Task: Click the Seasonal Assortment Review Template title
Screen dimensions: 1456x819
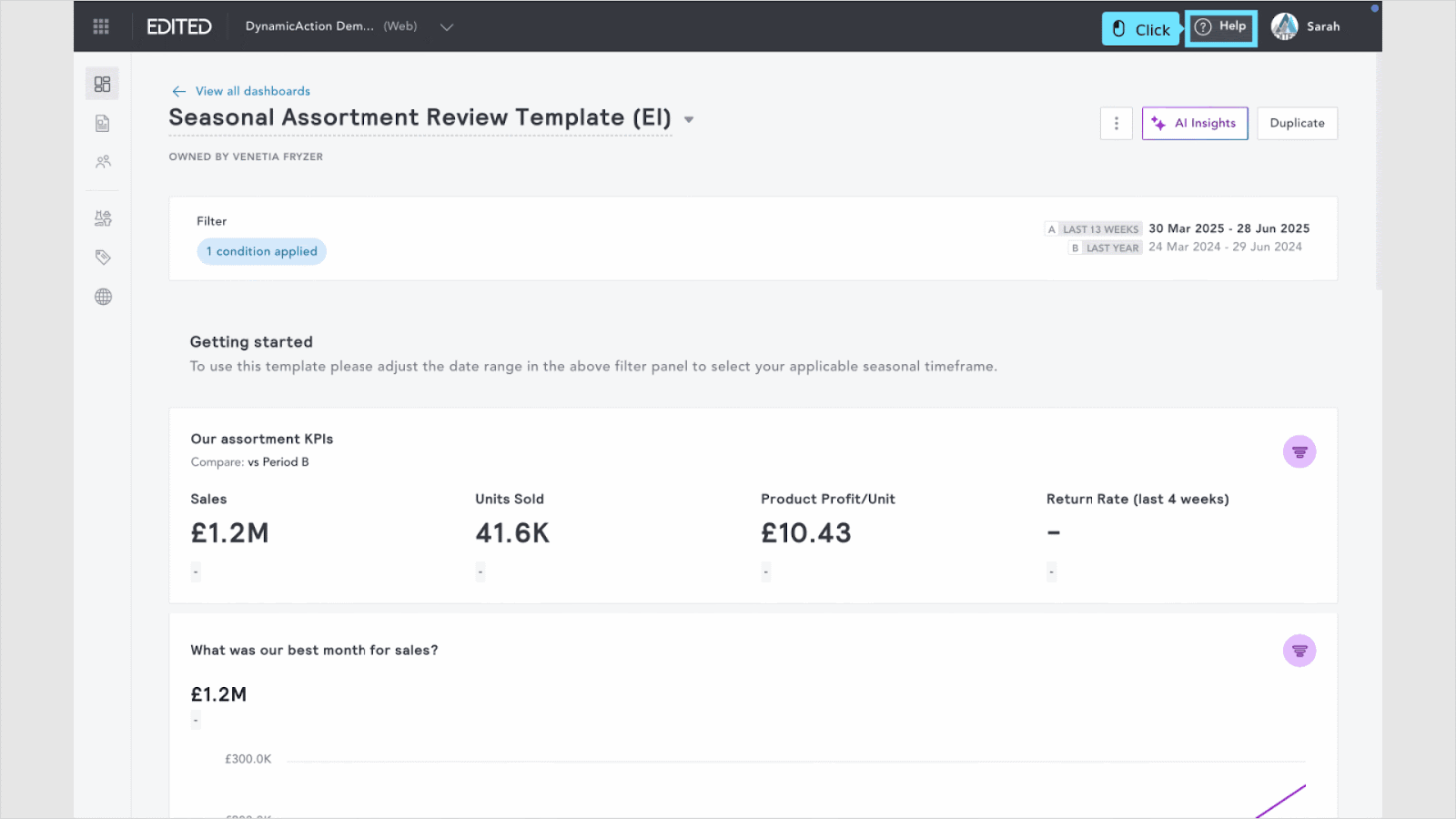Action: 420,117
